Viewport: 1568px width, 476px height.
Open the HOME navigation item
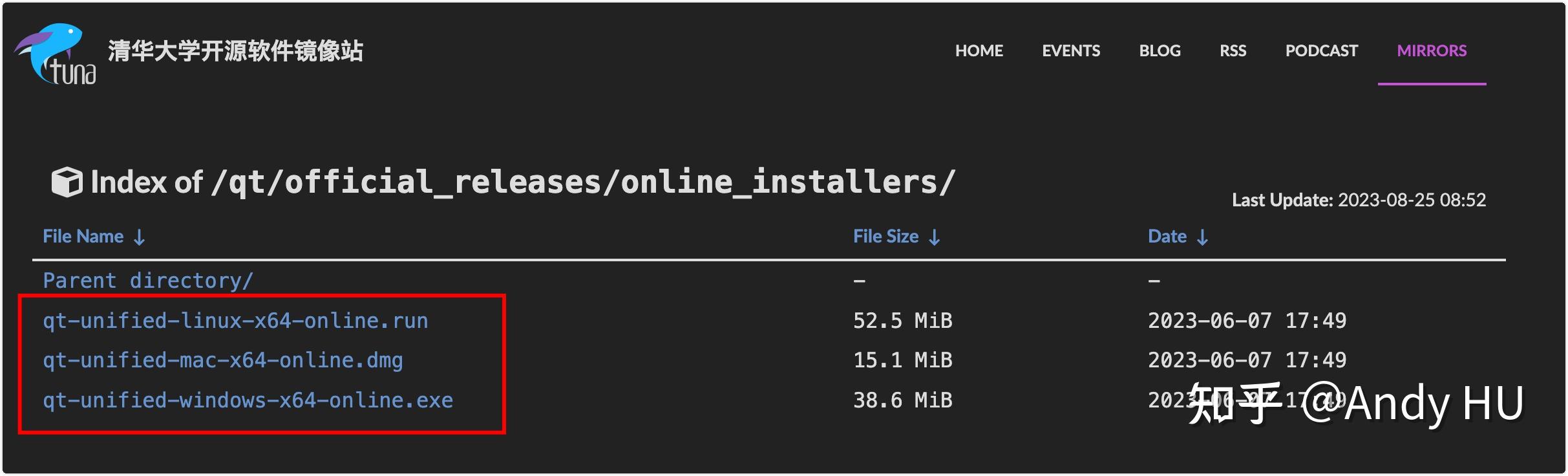(979, 50)
